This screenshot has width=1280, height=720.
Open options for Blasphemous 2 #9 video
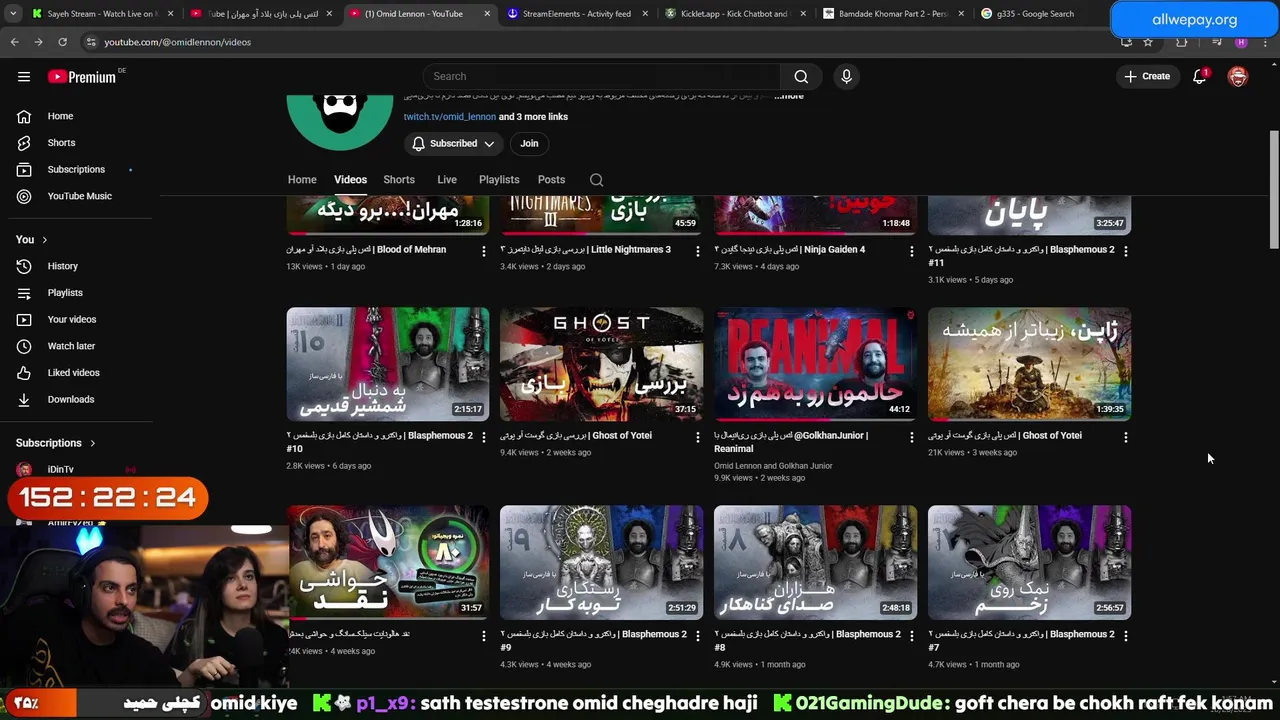(698, 636)
